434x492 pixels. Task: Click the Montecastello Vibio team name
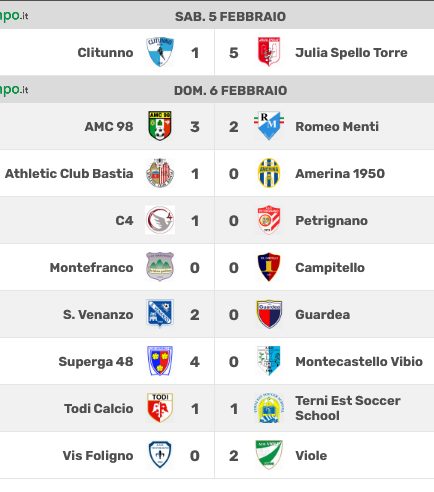click(359, 362)
